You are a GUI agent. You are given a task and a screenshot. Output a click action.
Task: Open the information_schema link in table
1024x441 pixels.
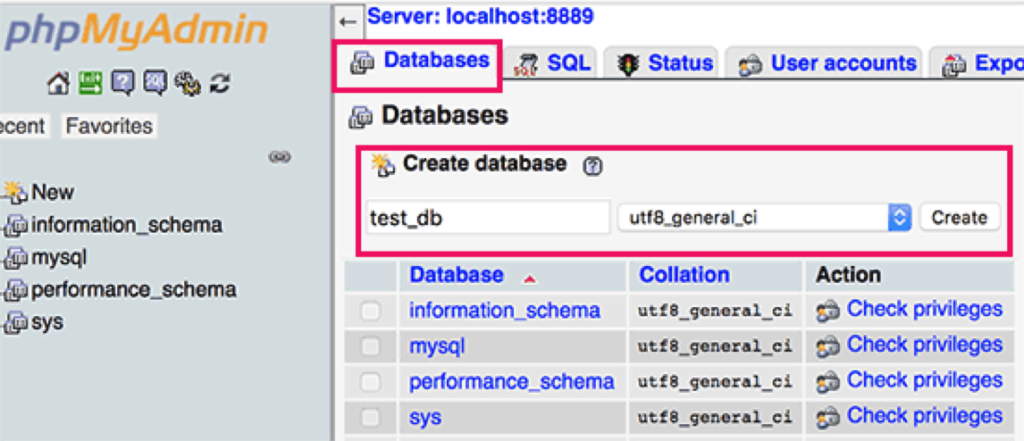(x=505, y=310)
